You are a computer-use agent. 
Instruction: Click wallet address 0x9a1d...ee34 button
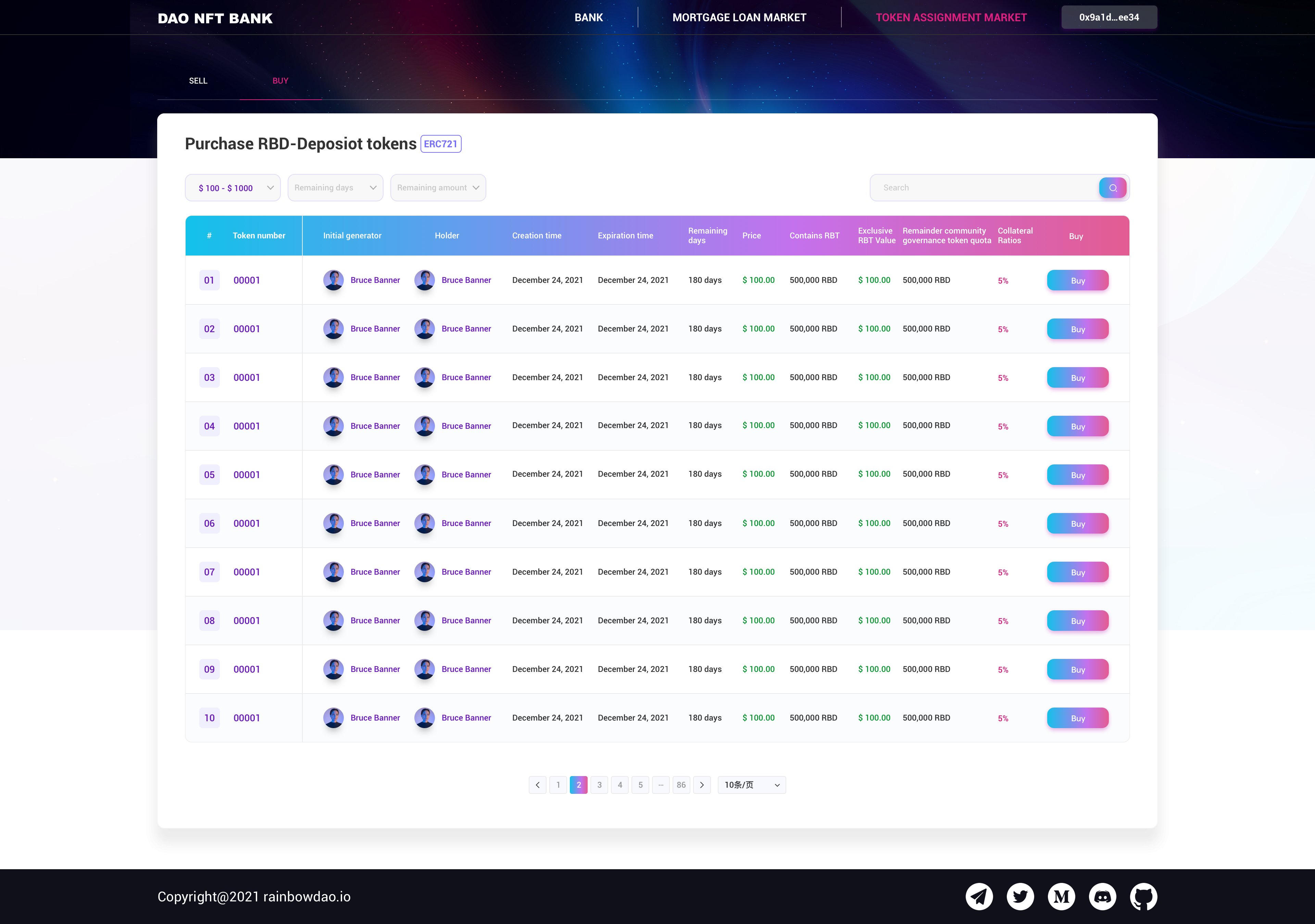[1109, 18]
